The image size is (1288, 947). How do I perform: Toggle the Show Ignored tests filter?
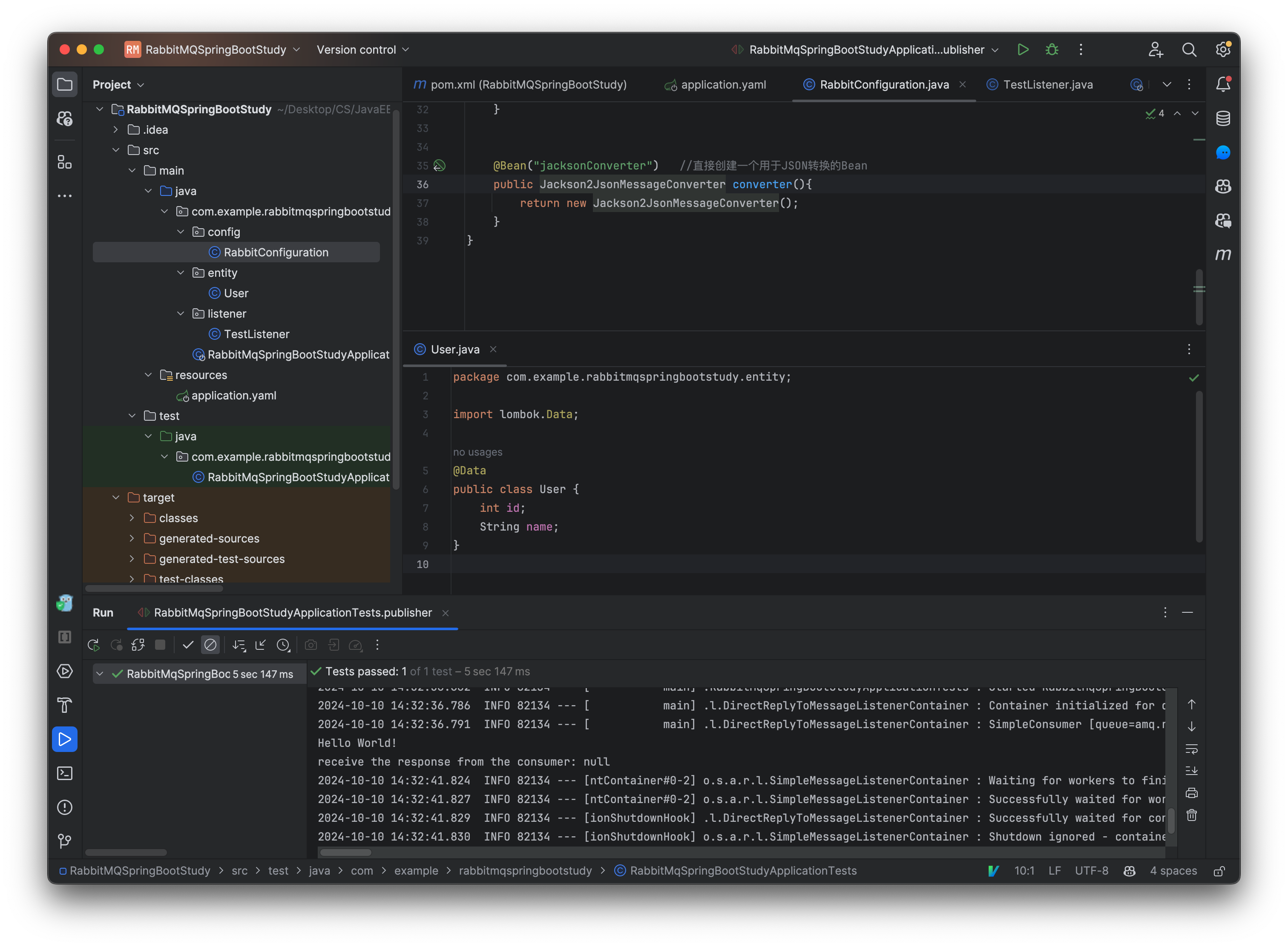click(210, 644)
